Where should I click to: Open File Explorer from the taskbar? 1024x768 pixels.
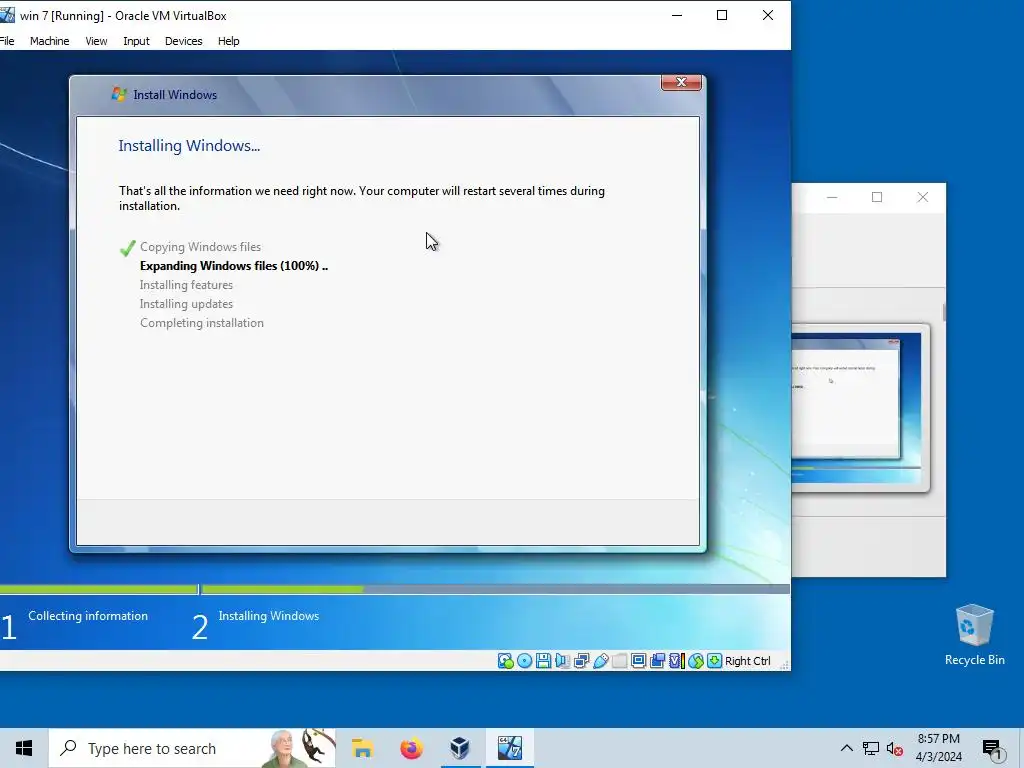click(362, 748)
